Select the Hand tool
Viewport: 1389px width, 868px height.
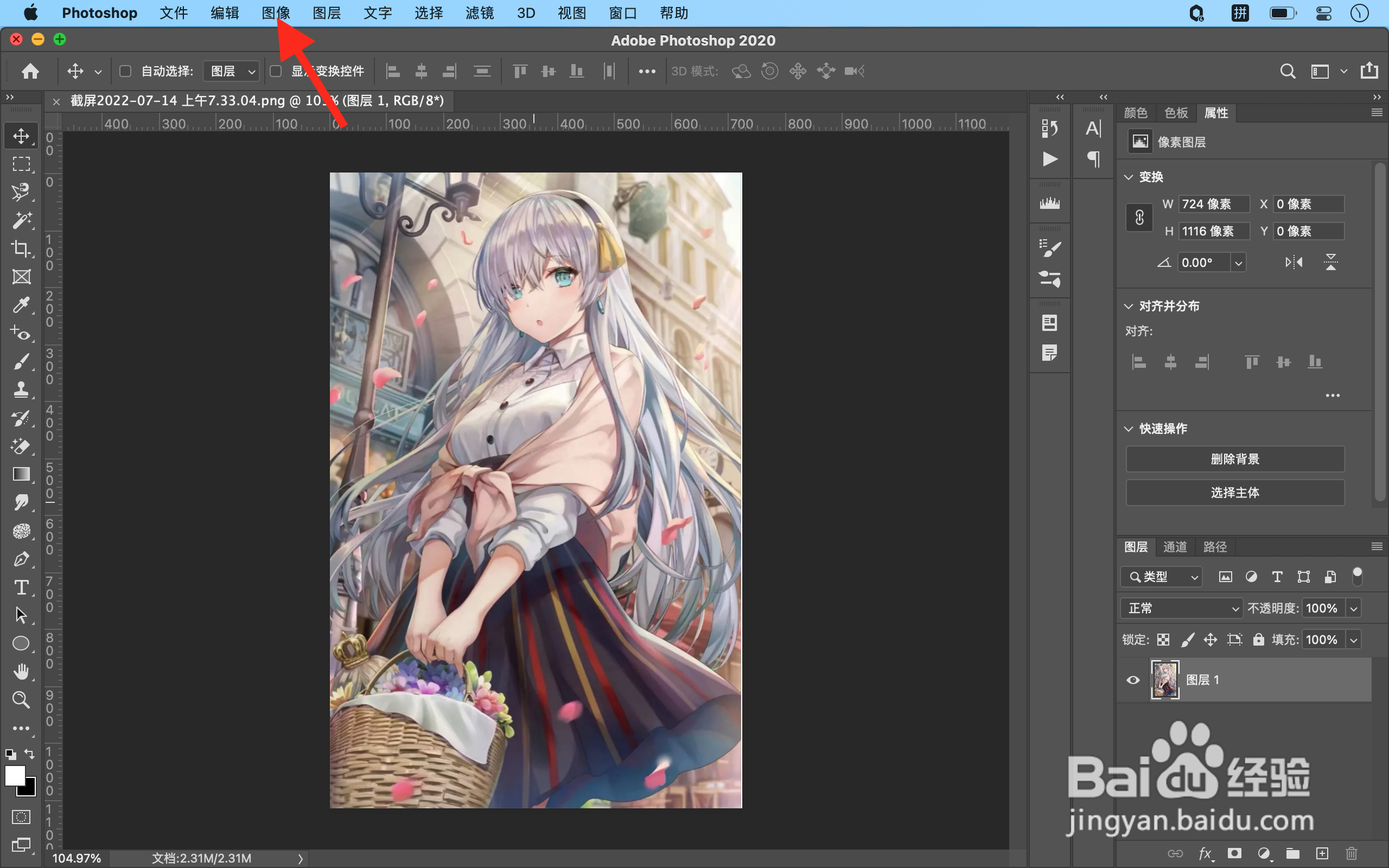pyautogui.click(x=21, y=671)
